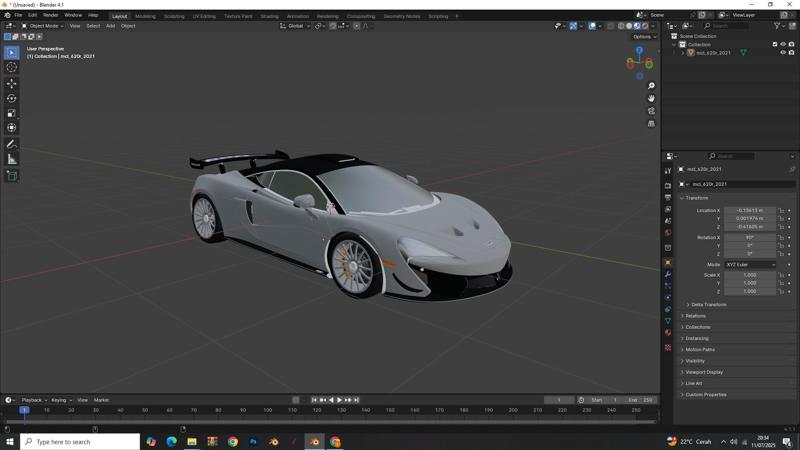Open the Render menu
The width and height of the screenshot is (800, 450).
[x=50, y=15]
